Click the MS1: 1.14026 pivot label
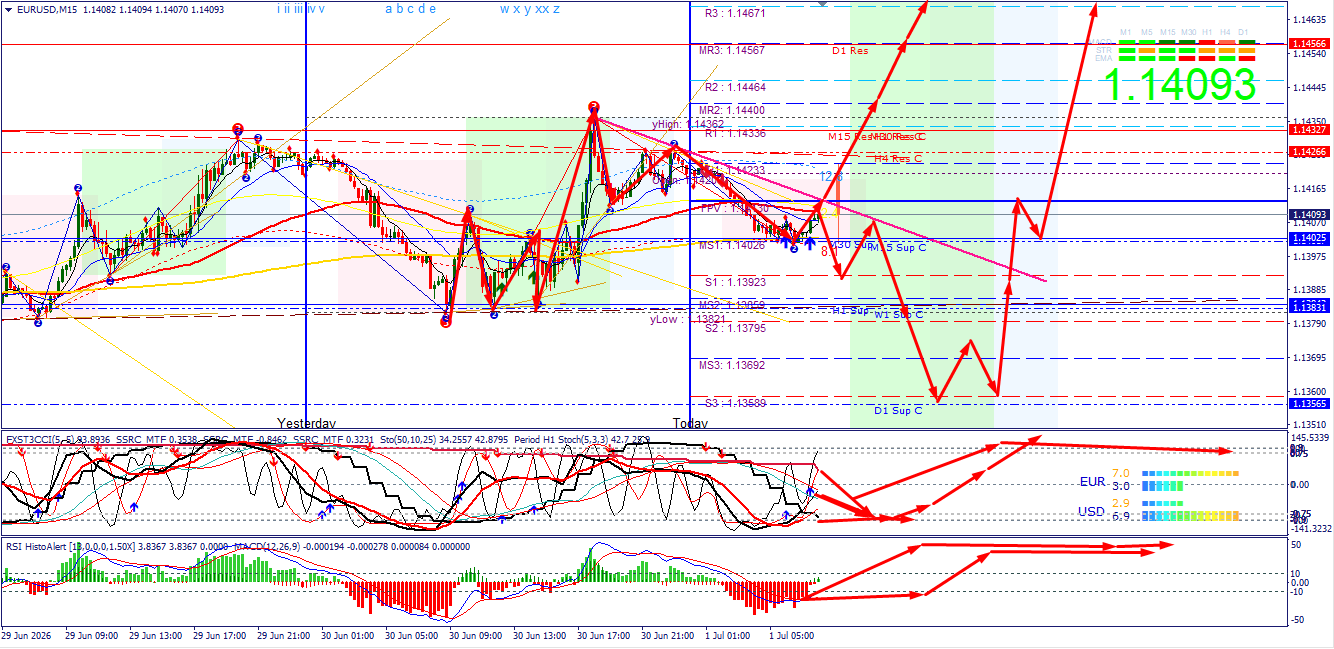The width and height of the screenshot is (1334, 649). [732, 245]
